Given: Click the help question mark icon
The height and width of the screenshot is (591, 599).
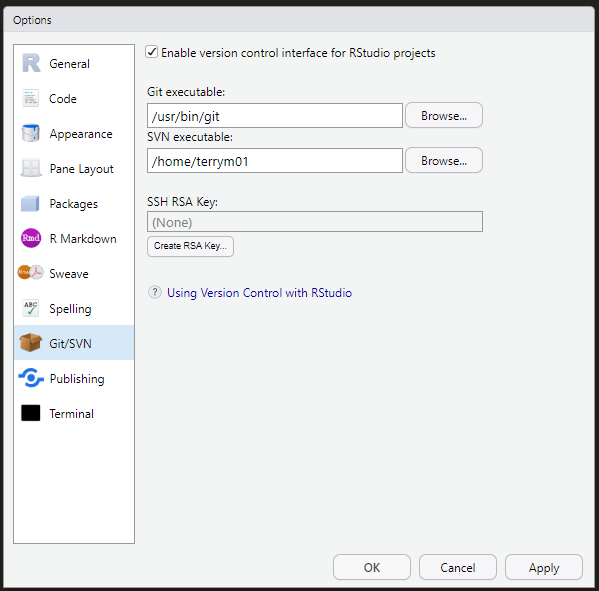Looking at the screenshot, I should [x=155, y=293].
